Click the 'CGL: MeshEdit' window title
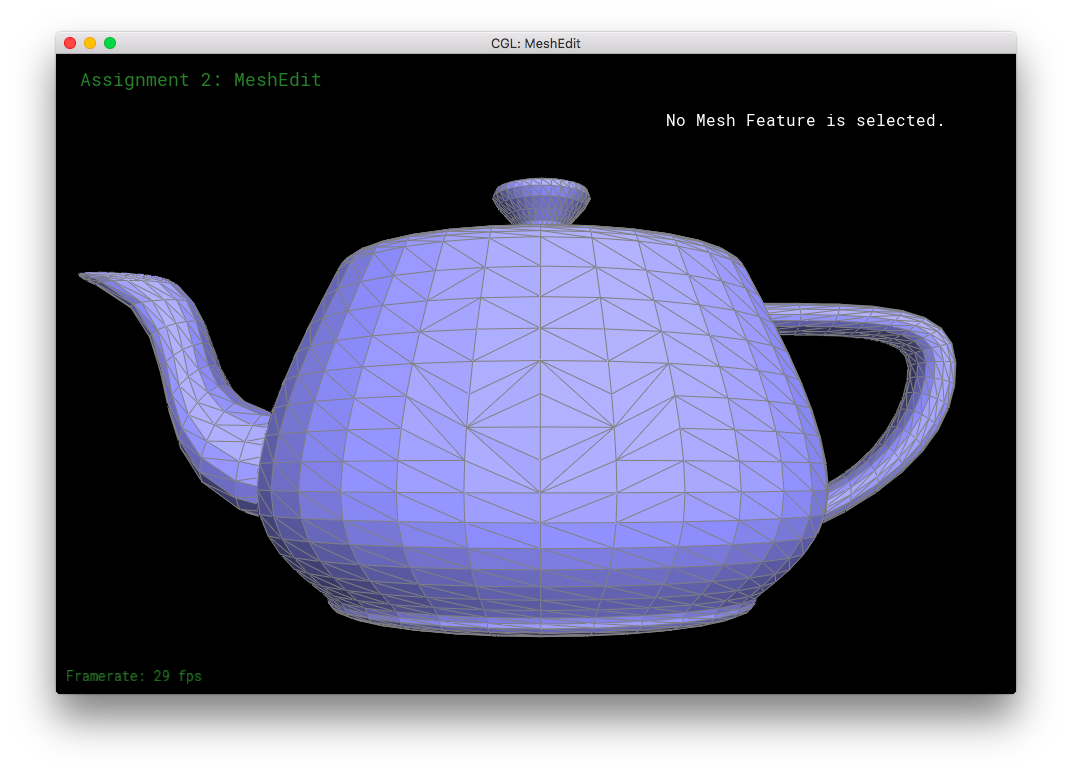The width and height of the screenshot is (1072, 774). tap(535, 44)
